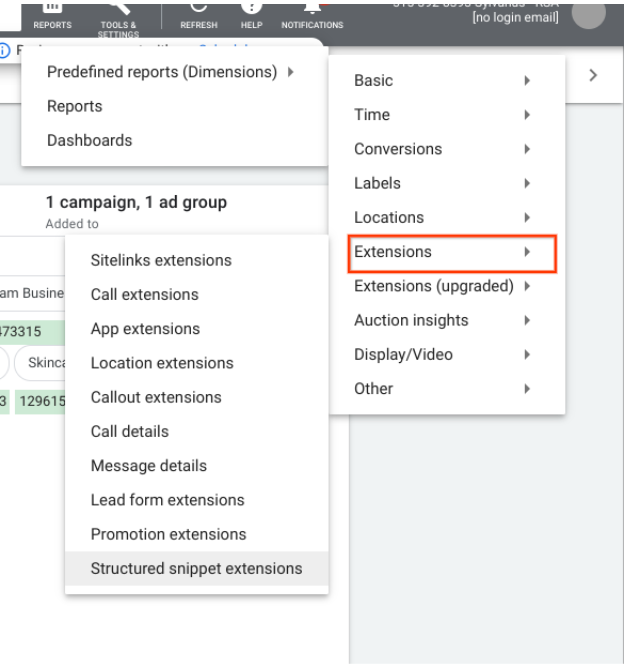
Task: Select App extensions report
Action: point(197,329)
